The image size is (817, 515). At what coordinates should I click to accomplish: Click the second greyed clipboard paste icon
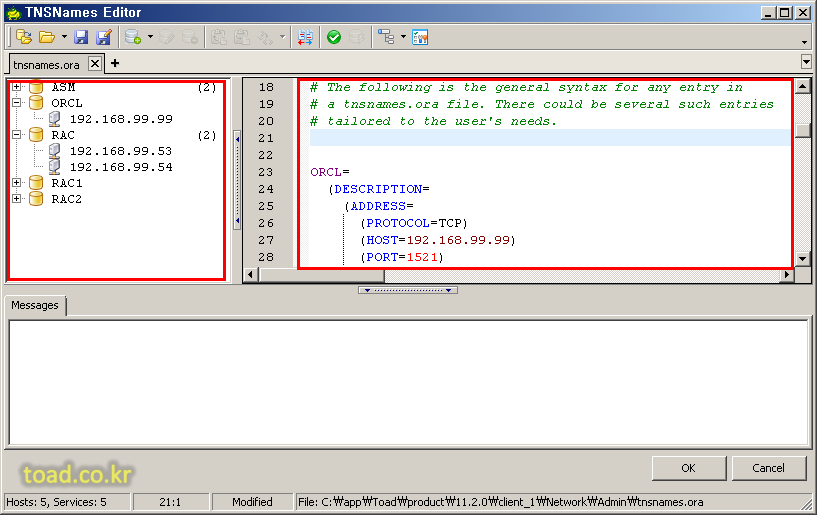tap(241, 37)
